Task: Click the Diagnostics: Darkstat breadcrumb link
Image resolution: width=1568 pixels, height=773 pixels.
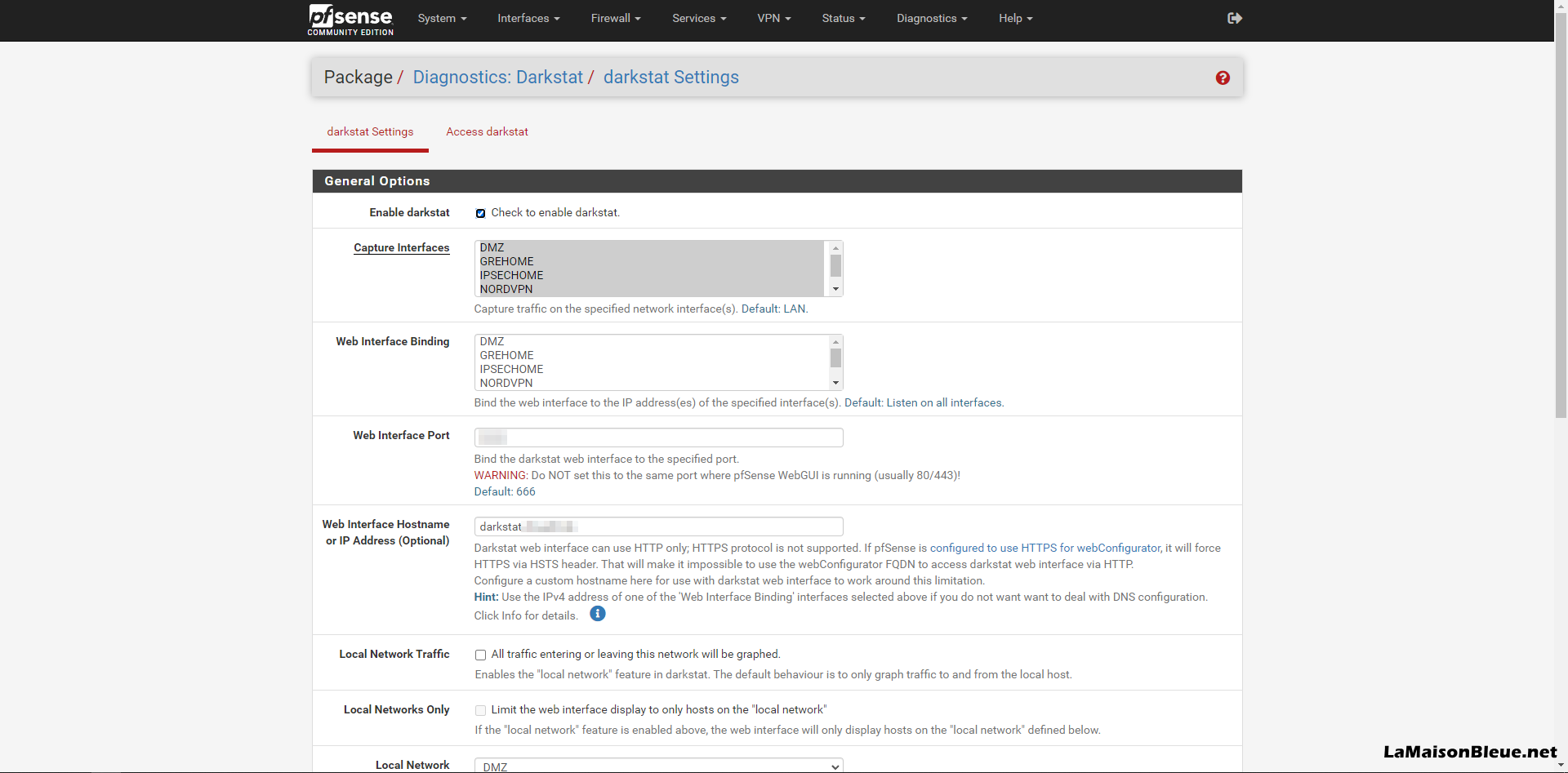Action: 498,78
